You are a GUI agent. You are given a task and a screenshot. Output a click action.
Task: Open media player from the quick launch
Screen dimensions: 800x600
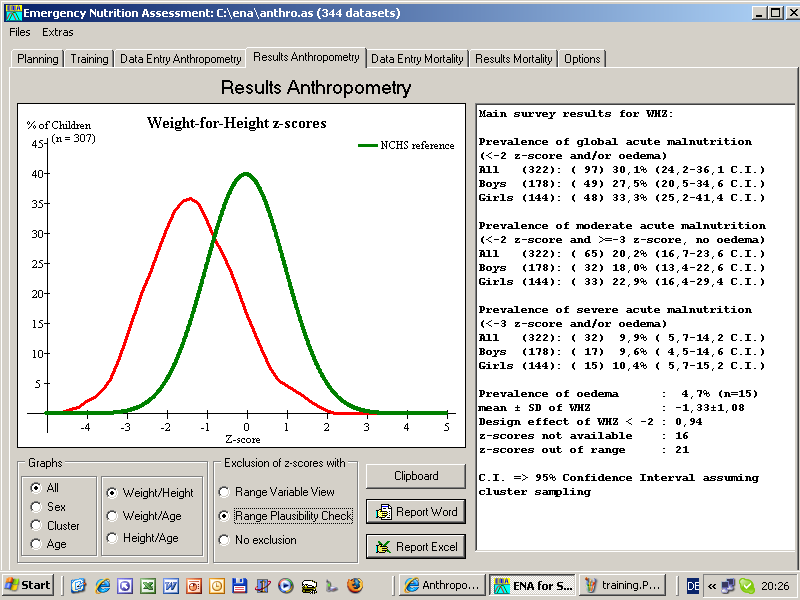click(x=285, y=585)
